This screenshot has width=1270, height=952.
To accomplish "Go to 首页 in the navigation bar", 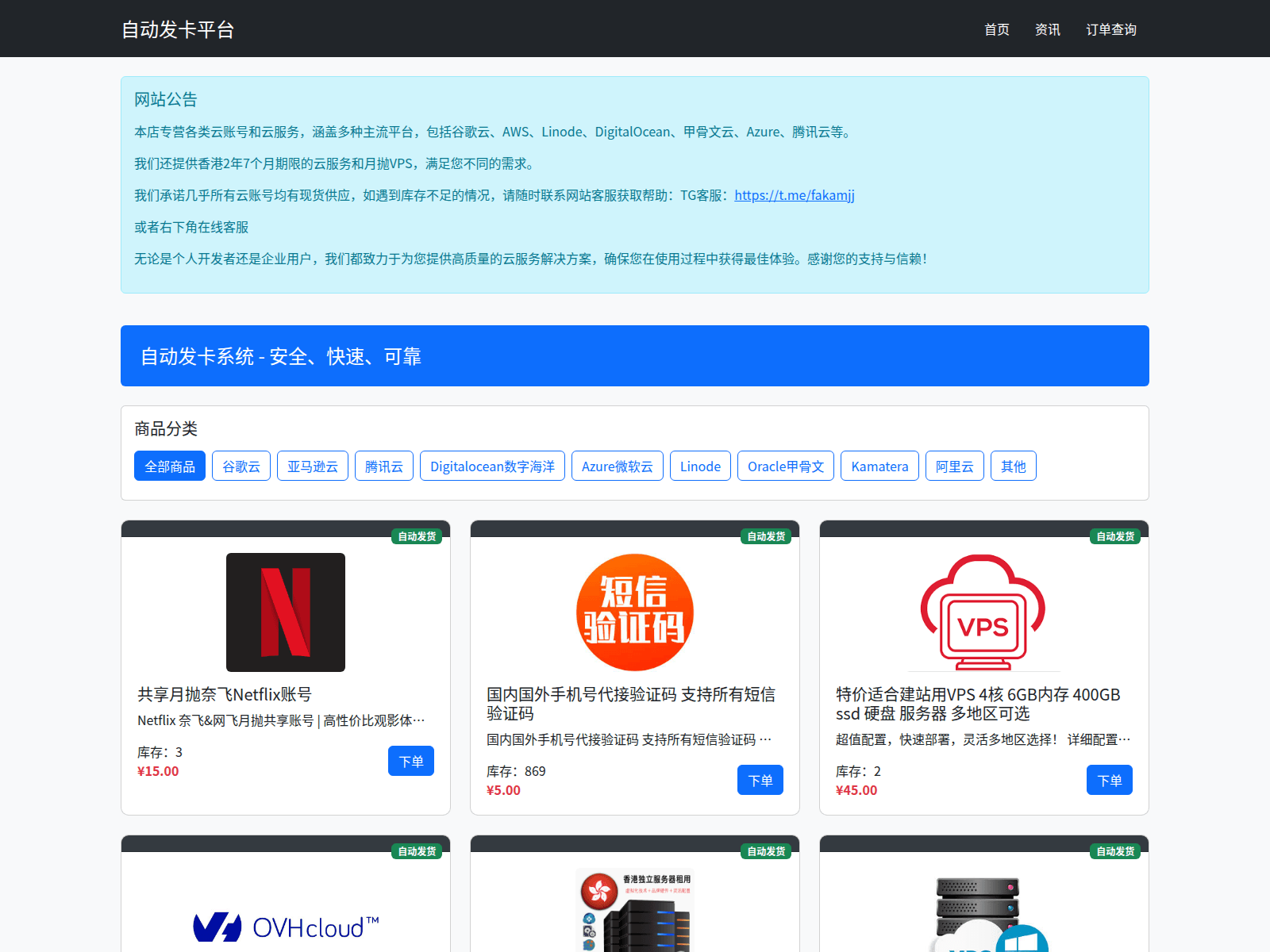I will pos(997,29).
